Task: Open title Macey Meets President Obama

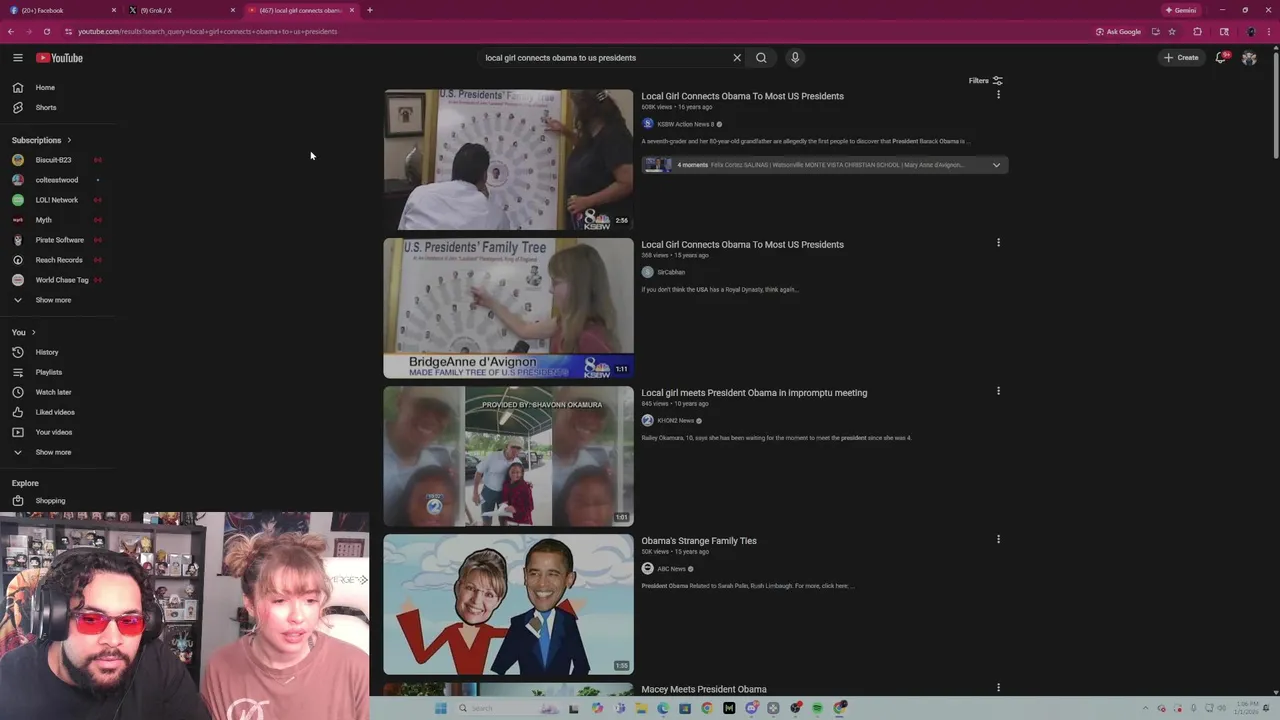Action: [x=704, y=689]
